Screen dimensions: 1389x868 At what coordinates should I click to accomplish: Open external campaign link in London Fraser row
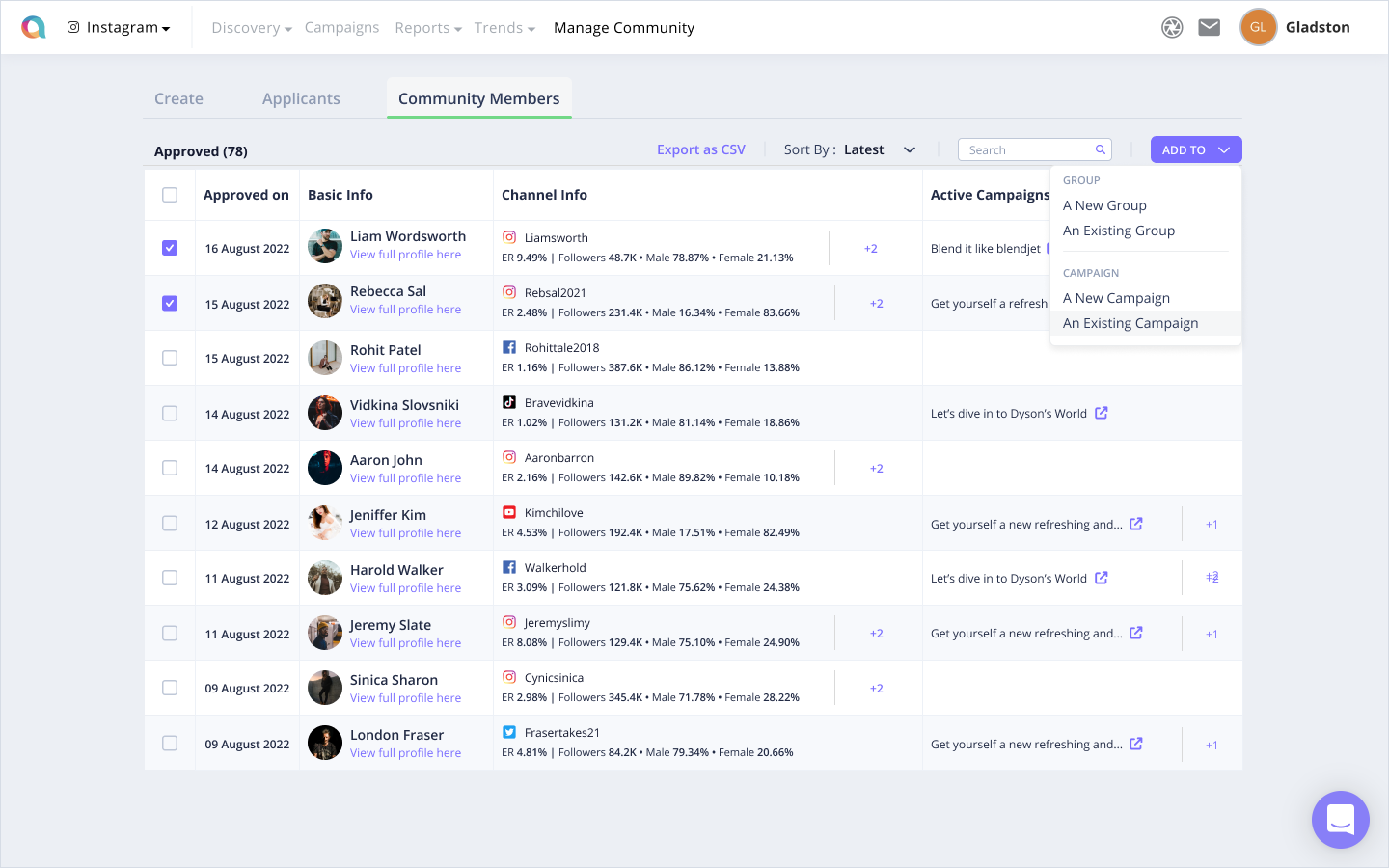pyautogui.click(x=1136, y=744)
